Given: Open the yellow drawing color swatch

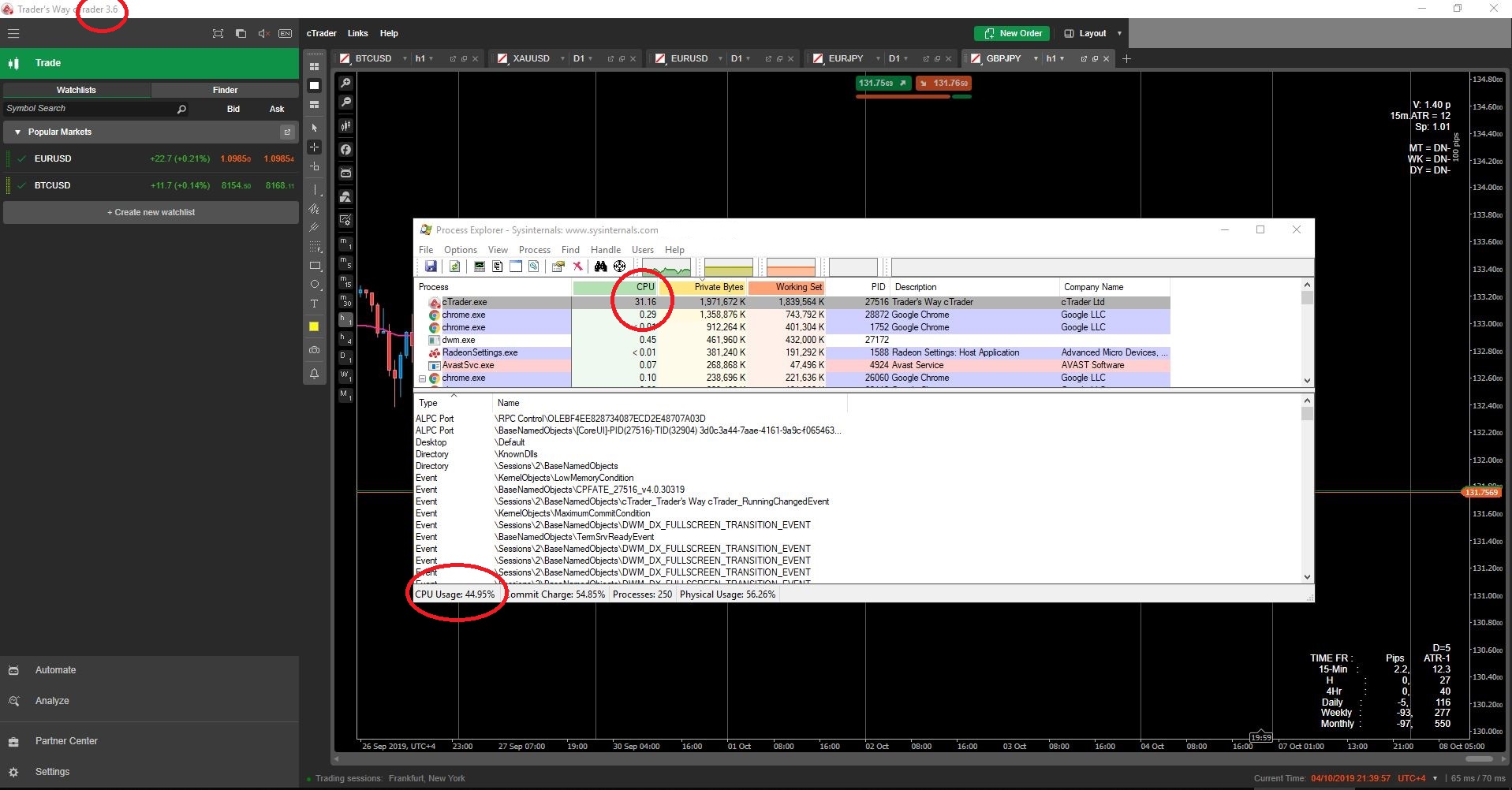Looking at the screenshot, I should coord(314,326).
